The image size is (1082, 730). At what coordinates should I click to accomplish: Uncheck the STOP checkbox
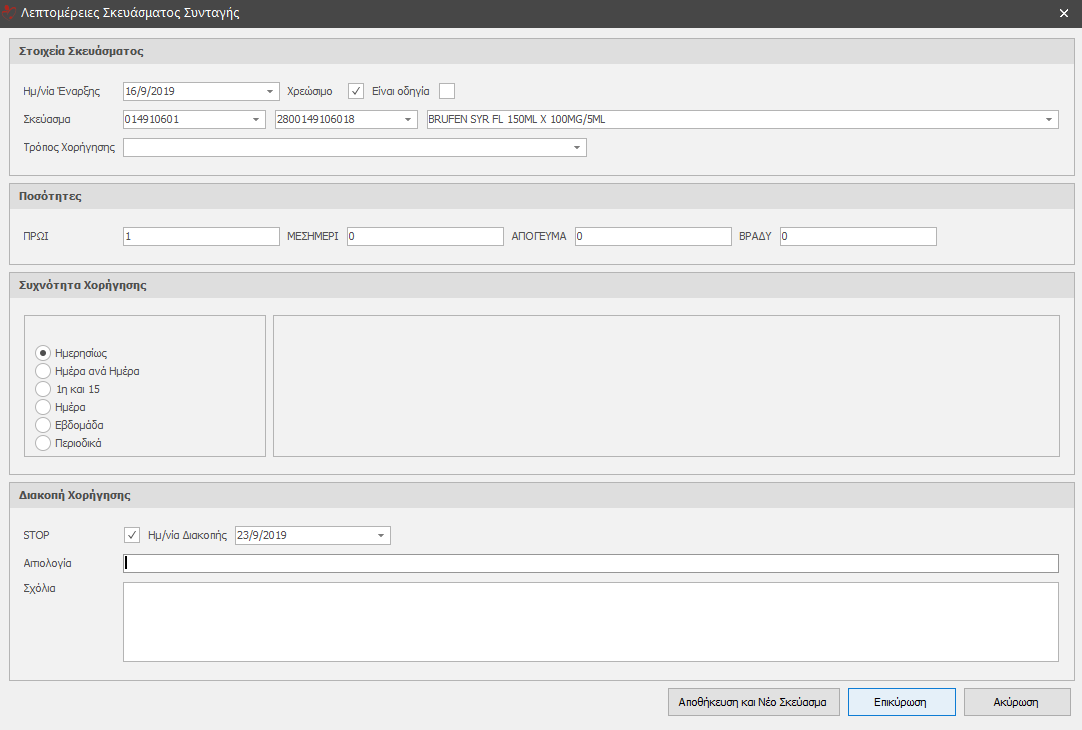tap(131, 535)
